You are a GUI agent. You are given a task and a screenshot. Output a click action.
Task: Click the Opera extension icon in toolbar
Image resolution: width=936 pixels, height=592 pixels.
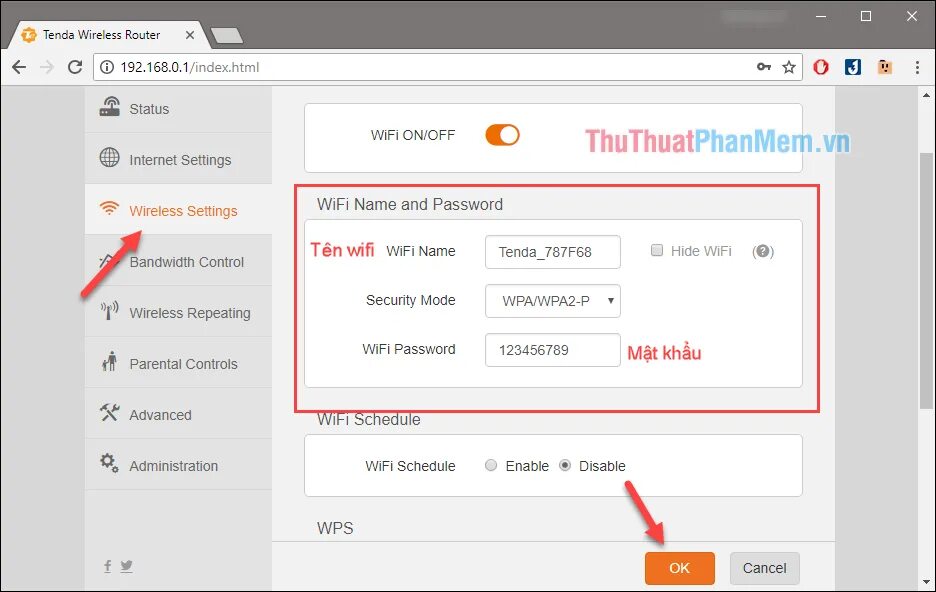click(x=821, y=67)
